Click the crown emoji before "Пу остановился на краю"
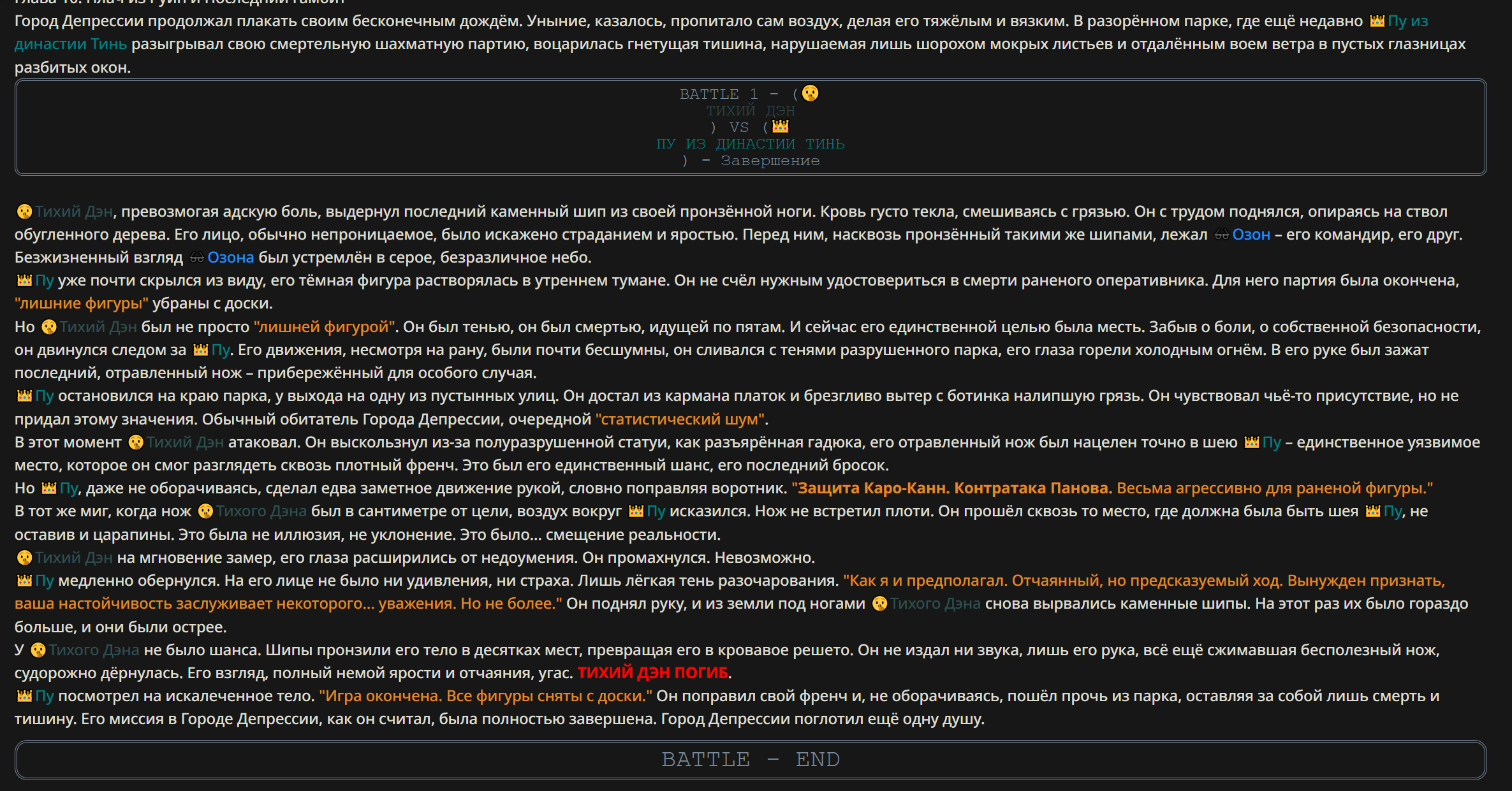This screenshot has height=791, width=1512. click(24, 396)
